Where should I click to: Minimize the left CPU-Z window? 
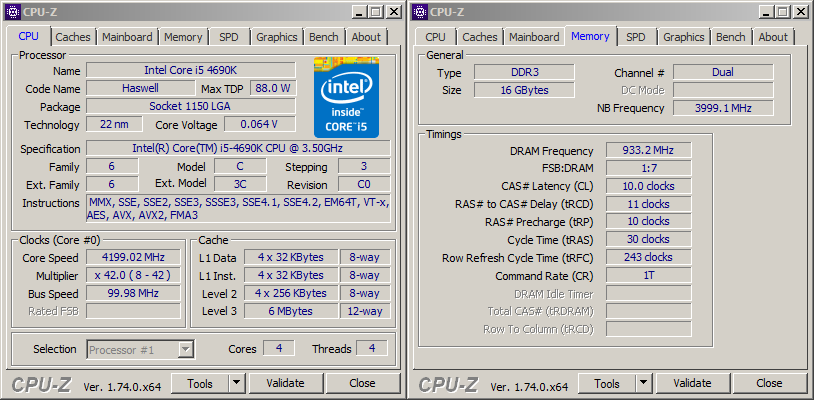coord(360,11)
